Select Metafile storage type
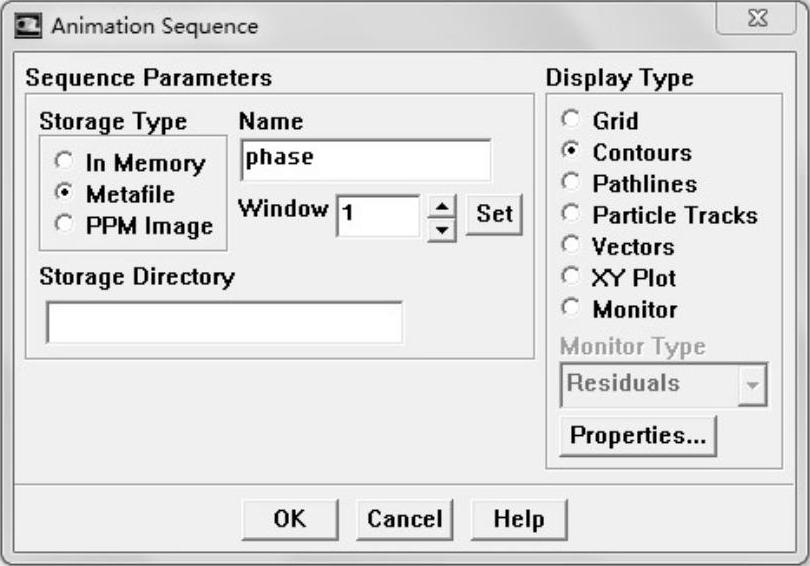The image size is (810, 566). click(x=65, y=192)
